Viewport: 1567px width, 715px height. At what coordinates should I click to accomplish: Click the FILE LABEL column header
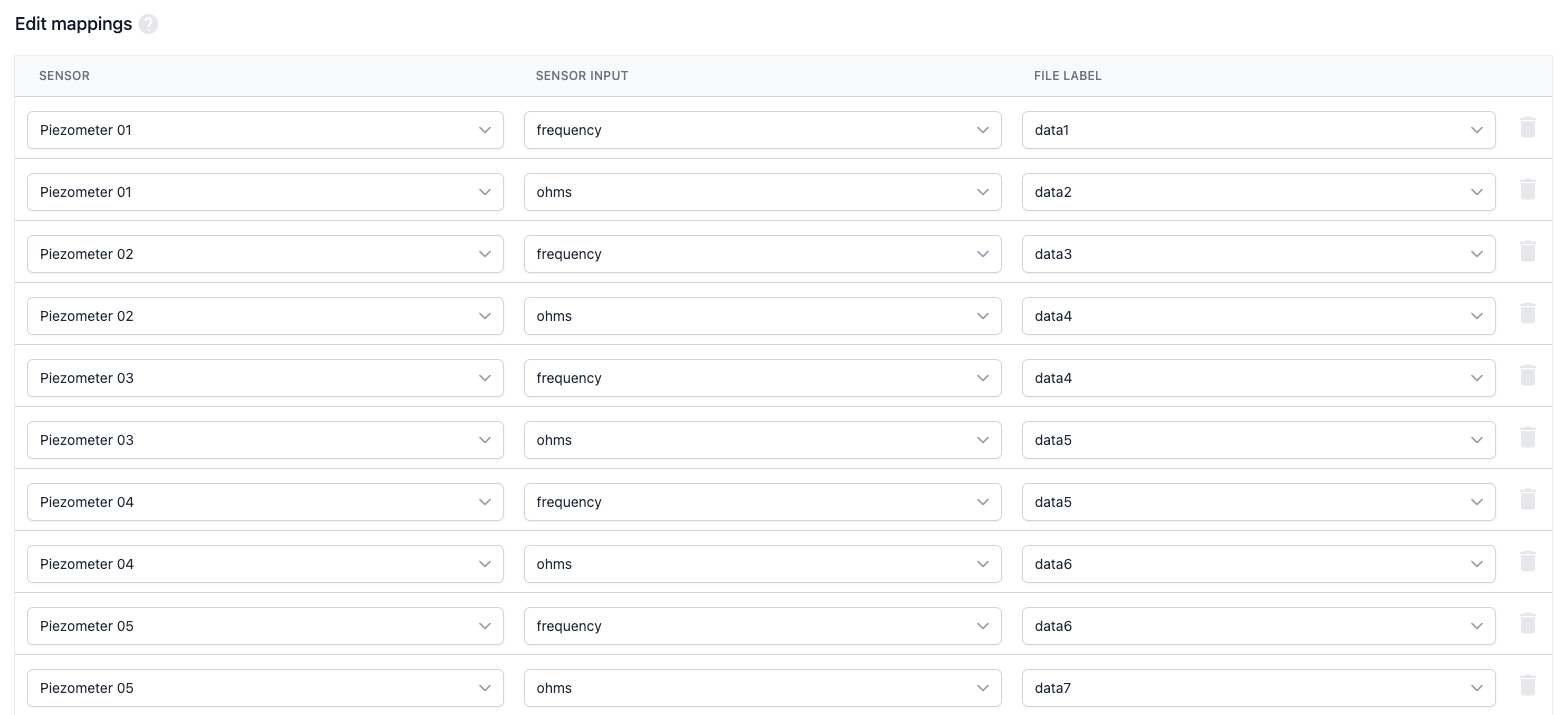[x=1067, y=76]
